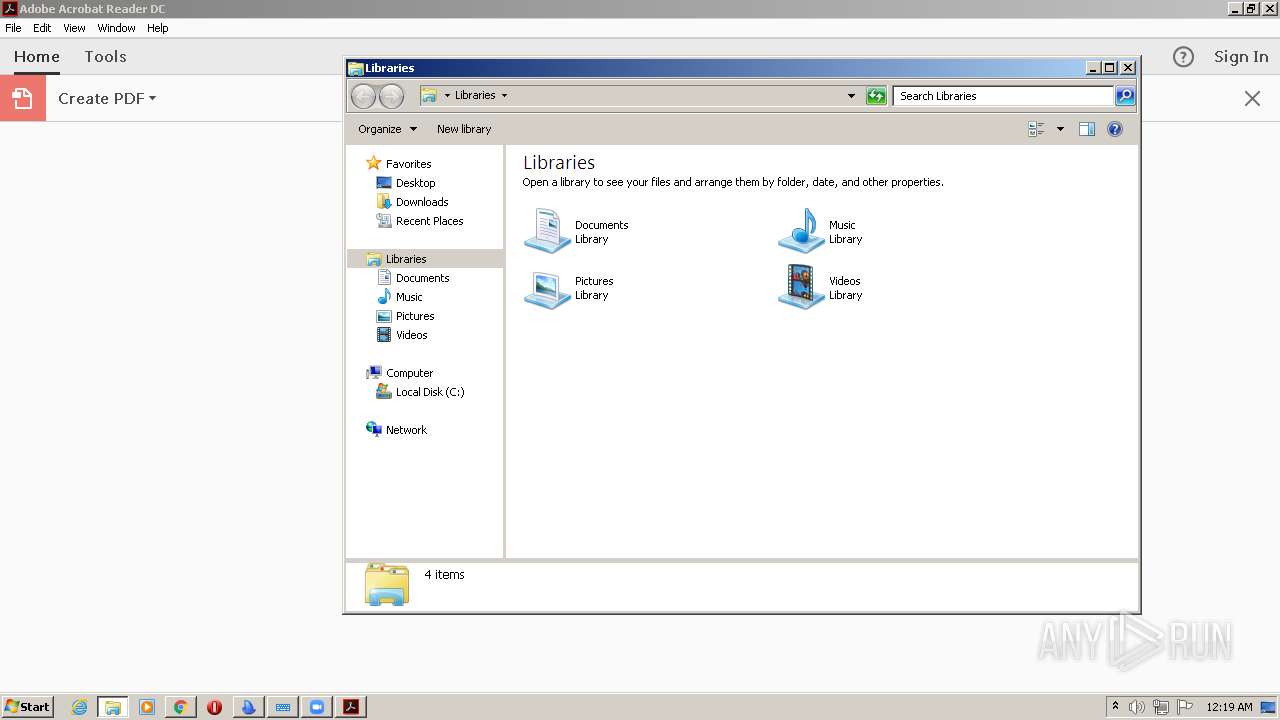This screenshot has width=1280, height=720.
Task: Switch to the Tools tab in Acrobat
Action: pos(105,57)
